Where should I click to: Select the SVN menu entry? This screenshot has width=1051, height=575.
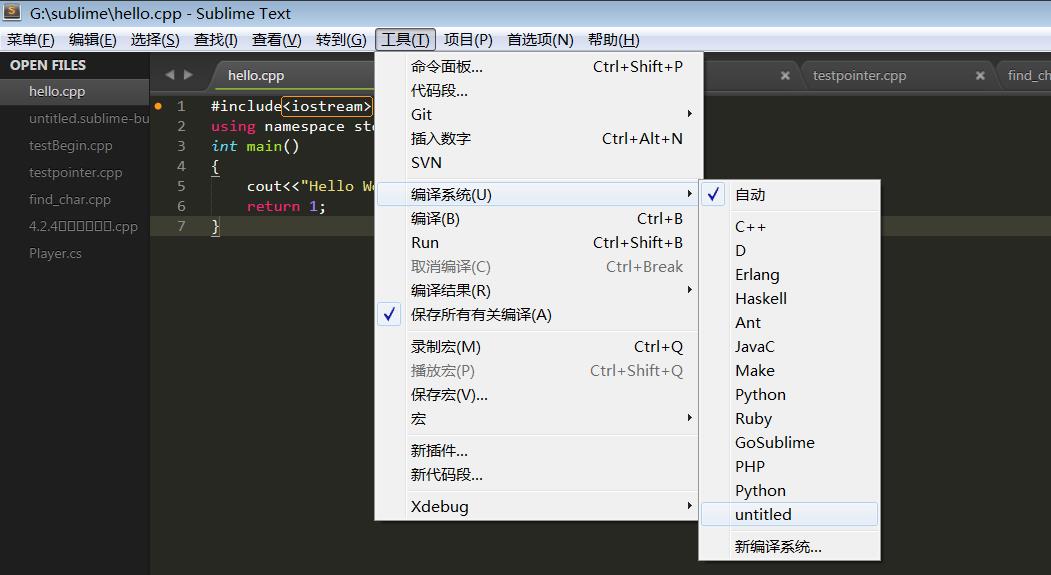pos(539,163)
